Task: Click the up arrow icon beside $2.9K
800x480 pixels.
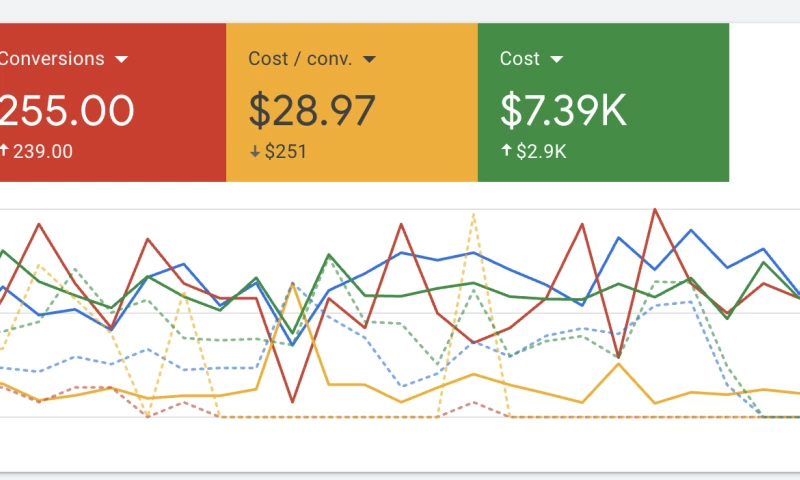Action: [506, 150]
